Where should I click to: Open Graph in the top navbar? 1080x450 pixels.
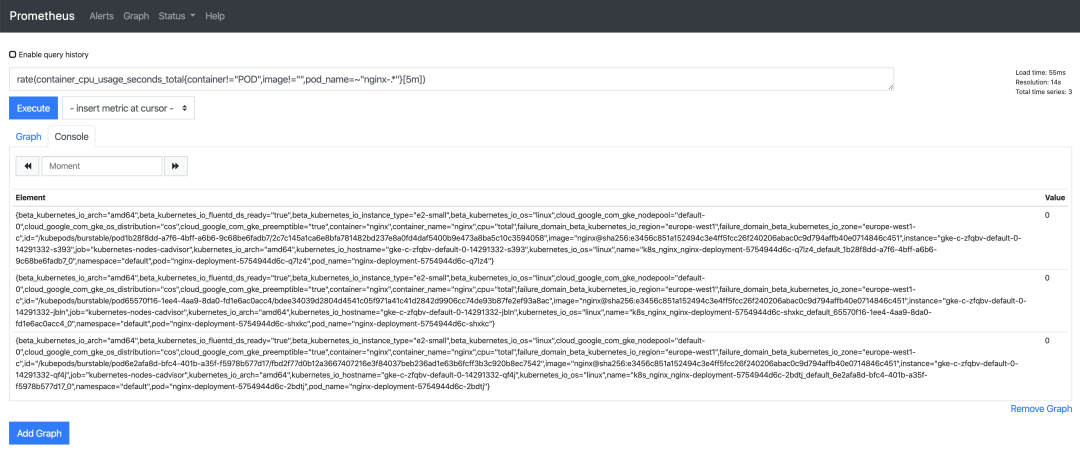tap(136, 16)
